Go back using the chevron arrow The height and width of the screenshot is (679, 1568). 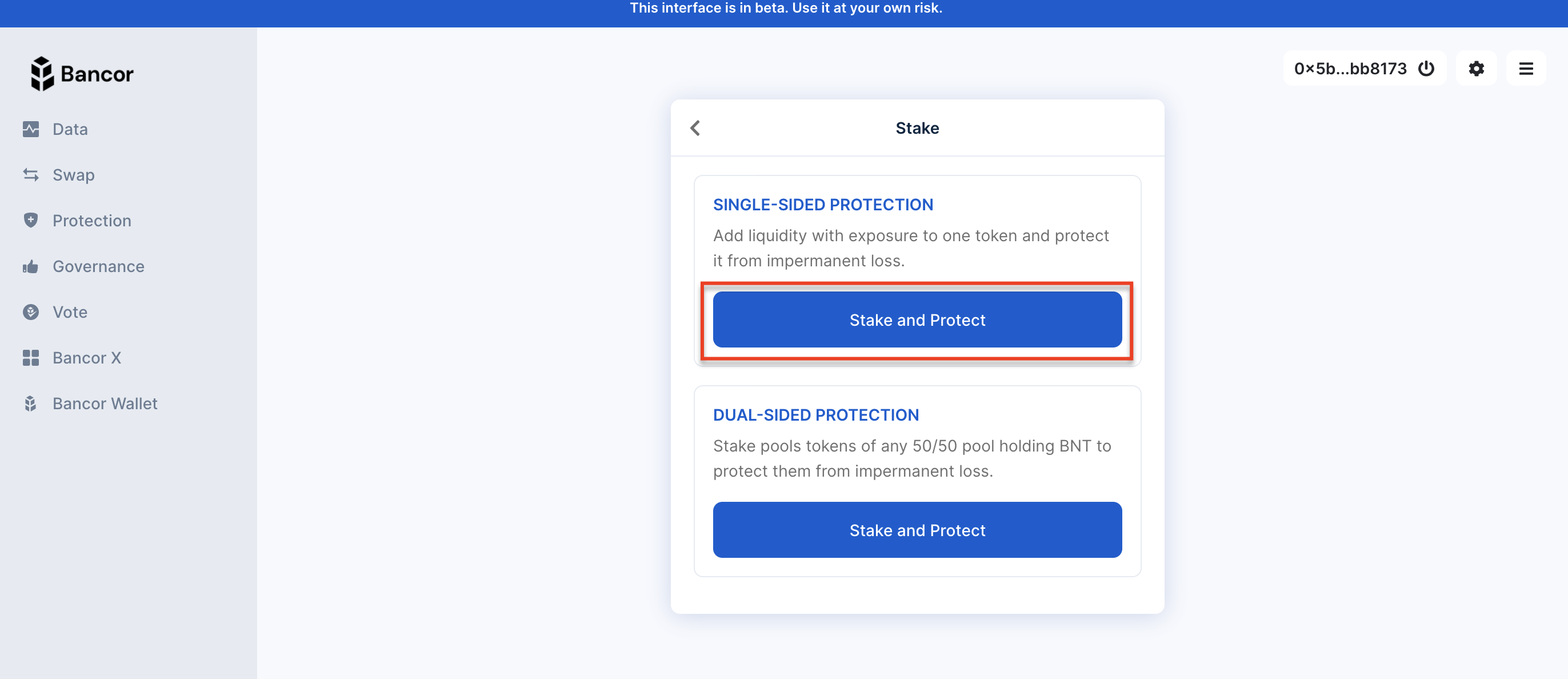695,128
